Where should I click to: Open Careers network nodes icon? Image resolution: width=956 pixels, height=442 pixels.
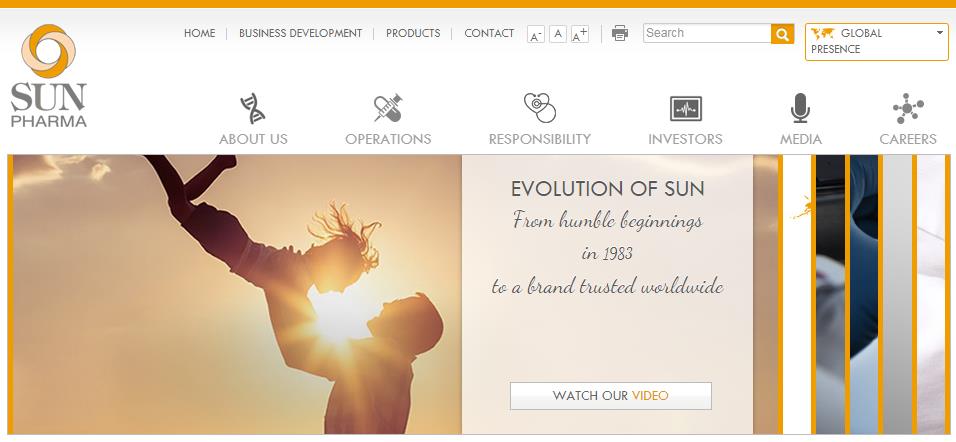tap(908, 109)
